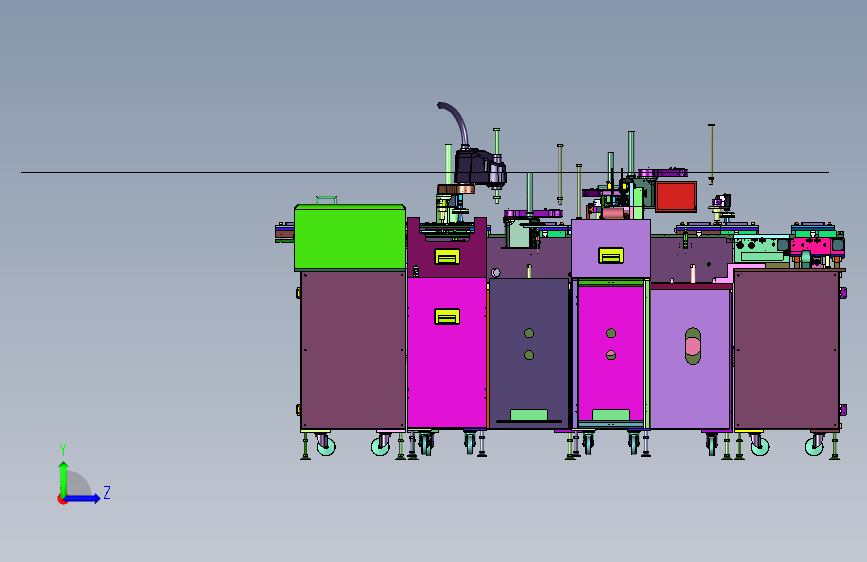The width and height of the screenshot is (867, 562).
Task: Select the yellow handle on the lower magenta door
Action: point(447,316)
